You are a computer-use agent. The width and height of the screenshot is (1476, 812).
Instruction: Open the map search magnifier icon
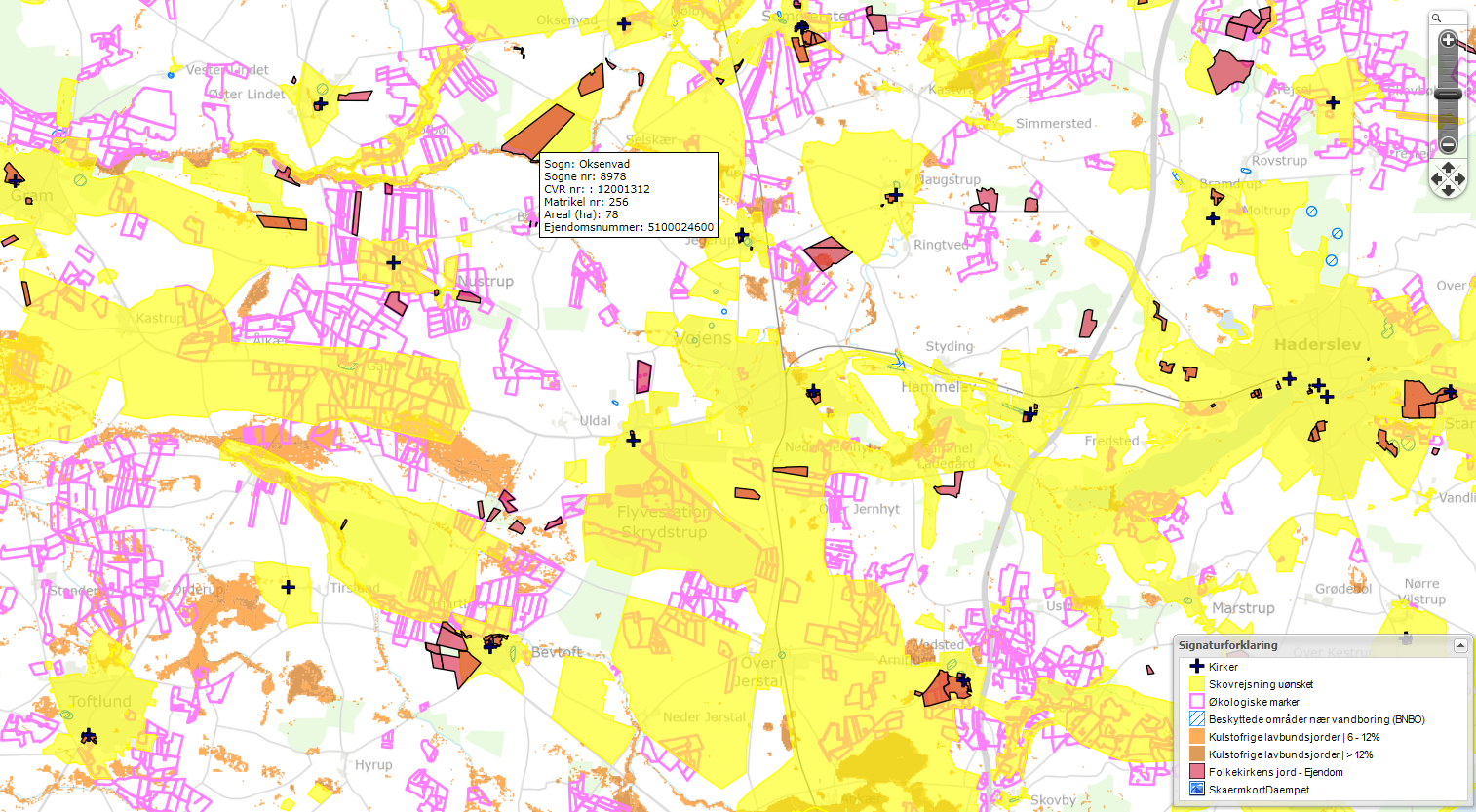(x=1437, y=19)
